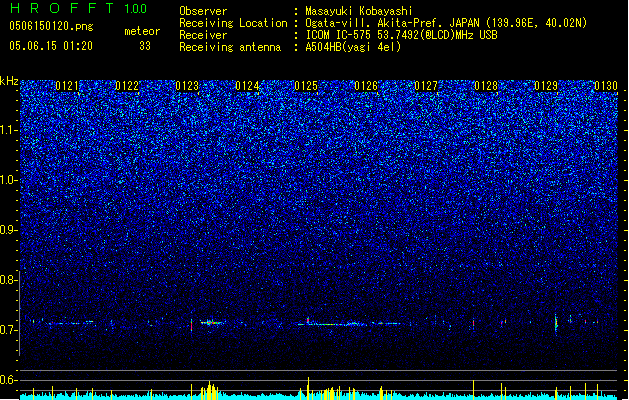Click the date stamp 05.06.15 01:20
Viewport: 629px width, 400px height.
[51, 46]
